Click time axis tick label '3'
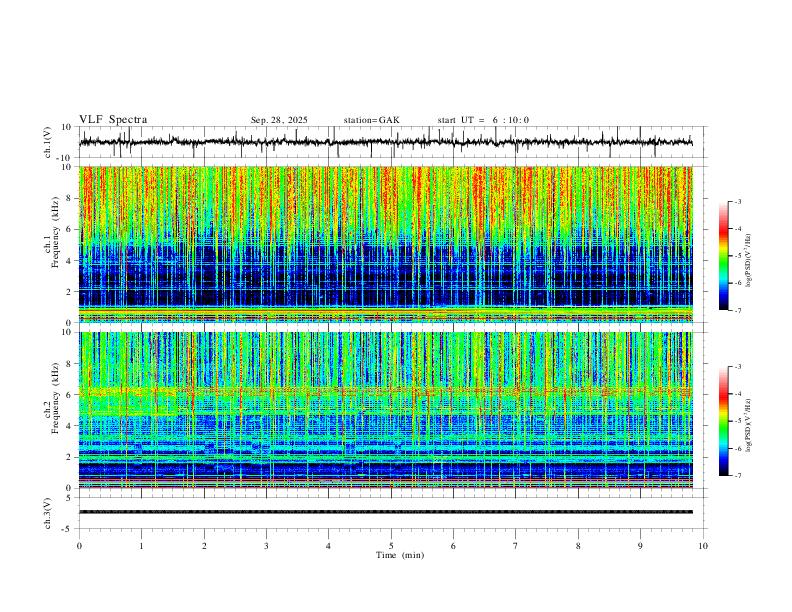The width and height of the screenshot is (792, 612). [x=266, y=546]
